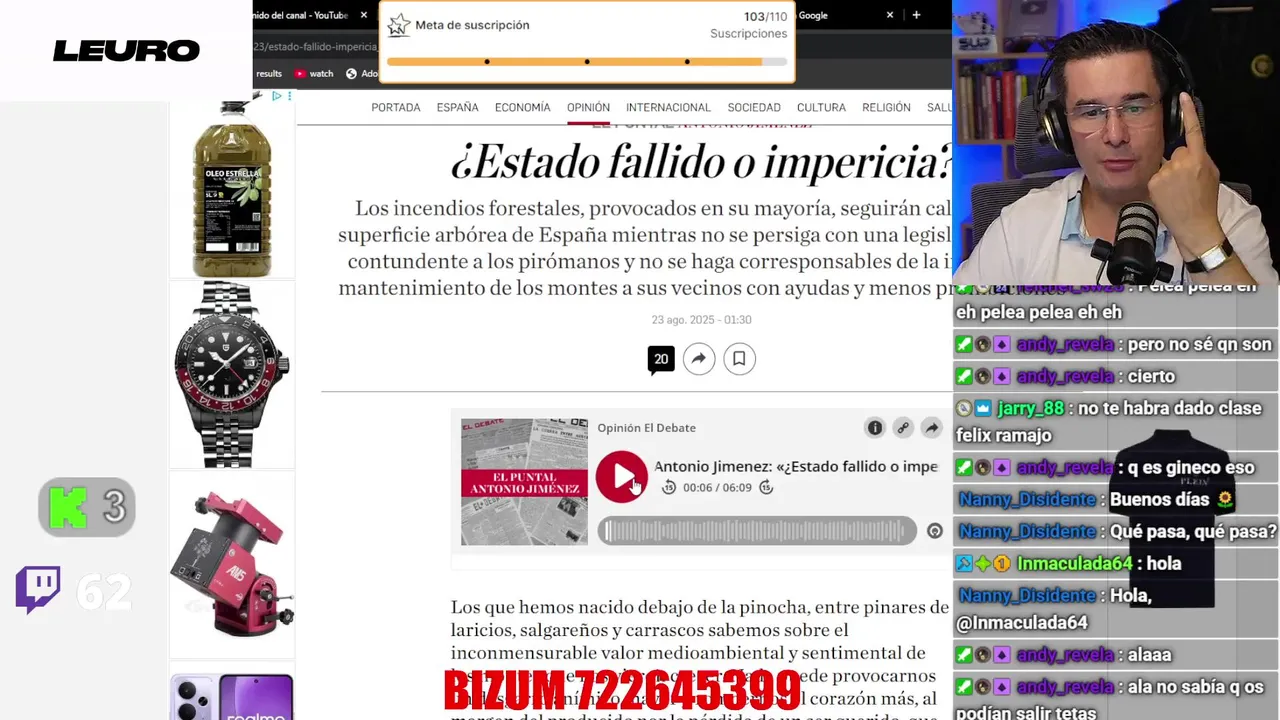Click the red telescope mount ad

[x=232, y=564]
